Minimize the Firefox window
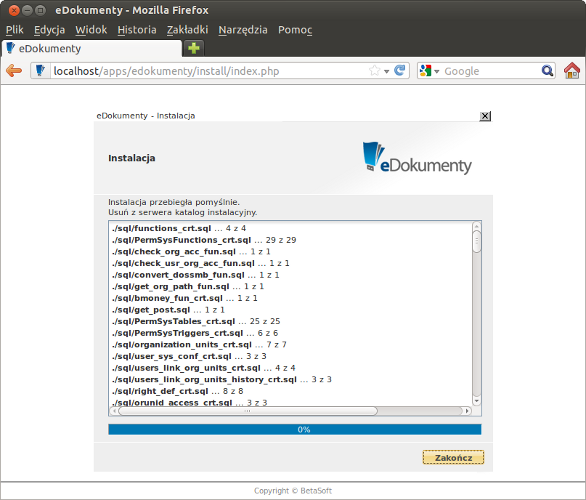The width and height of the screenshot is (586, 500). tap(27, 10)
